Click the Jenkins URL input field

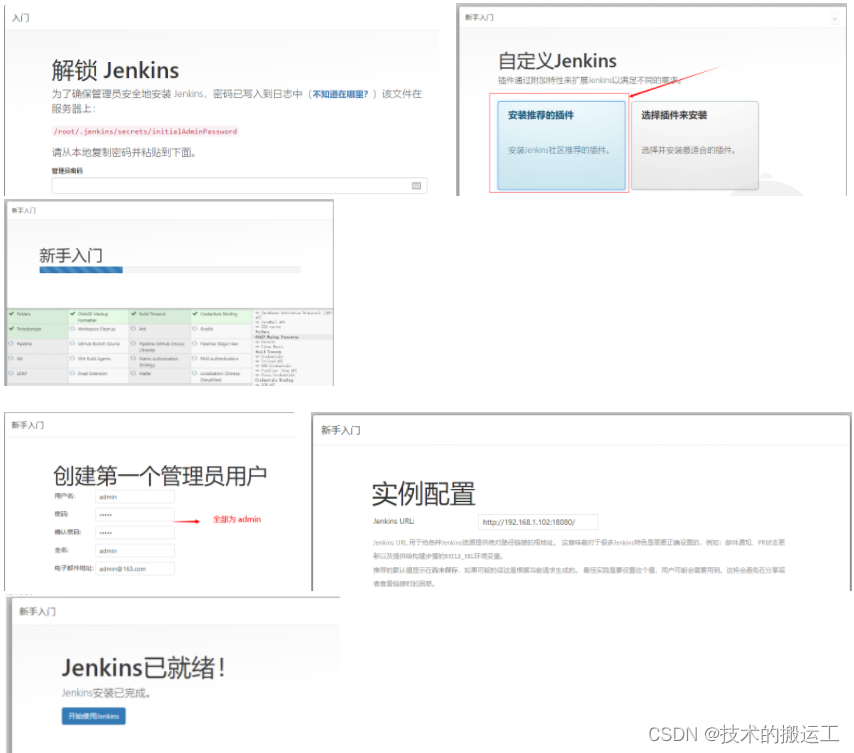(x=538, y=522)
